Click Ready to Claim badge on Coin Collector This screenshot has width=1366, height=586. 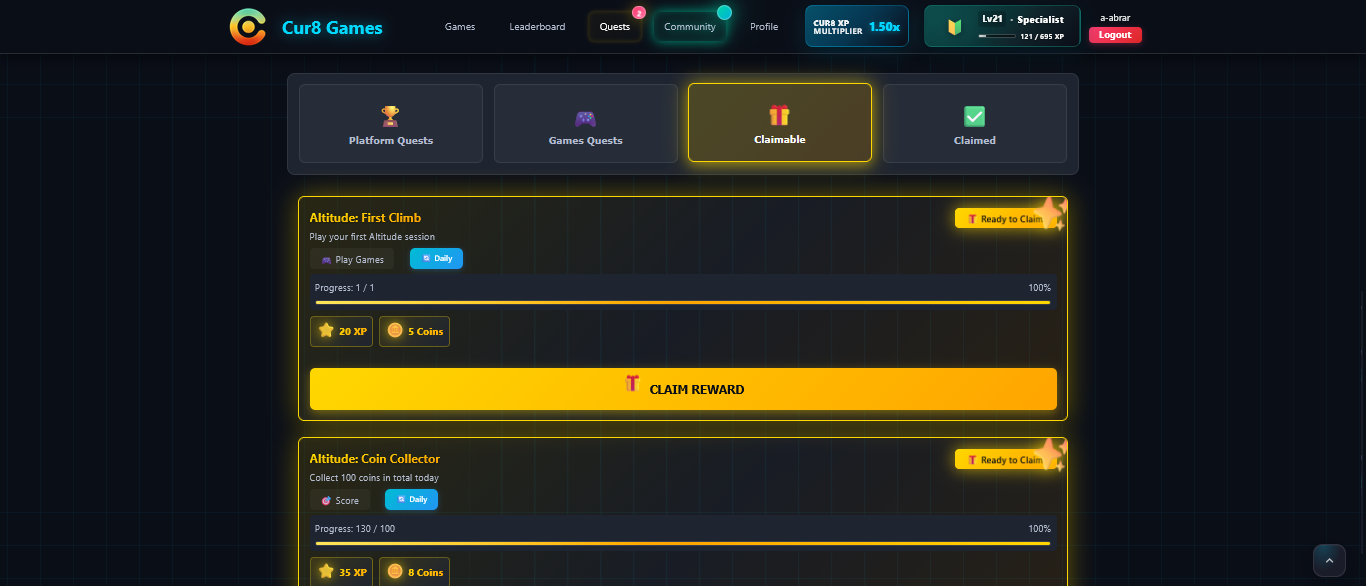click(1005, 460)
